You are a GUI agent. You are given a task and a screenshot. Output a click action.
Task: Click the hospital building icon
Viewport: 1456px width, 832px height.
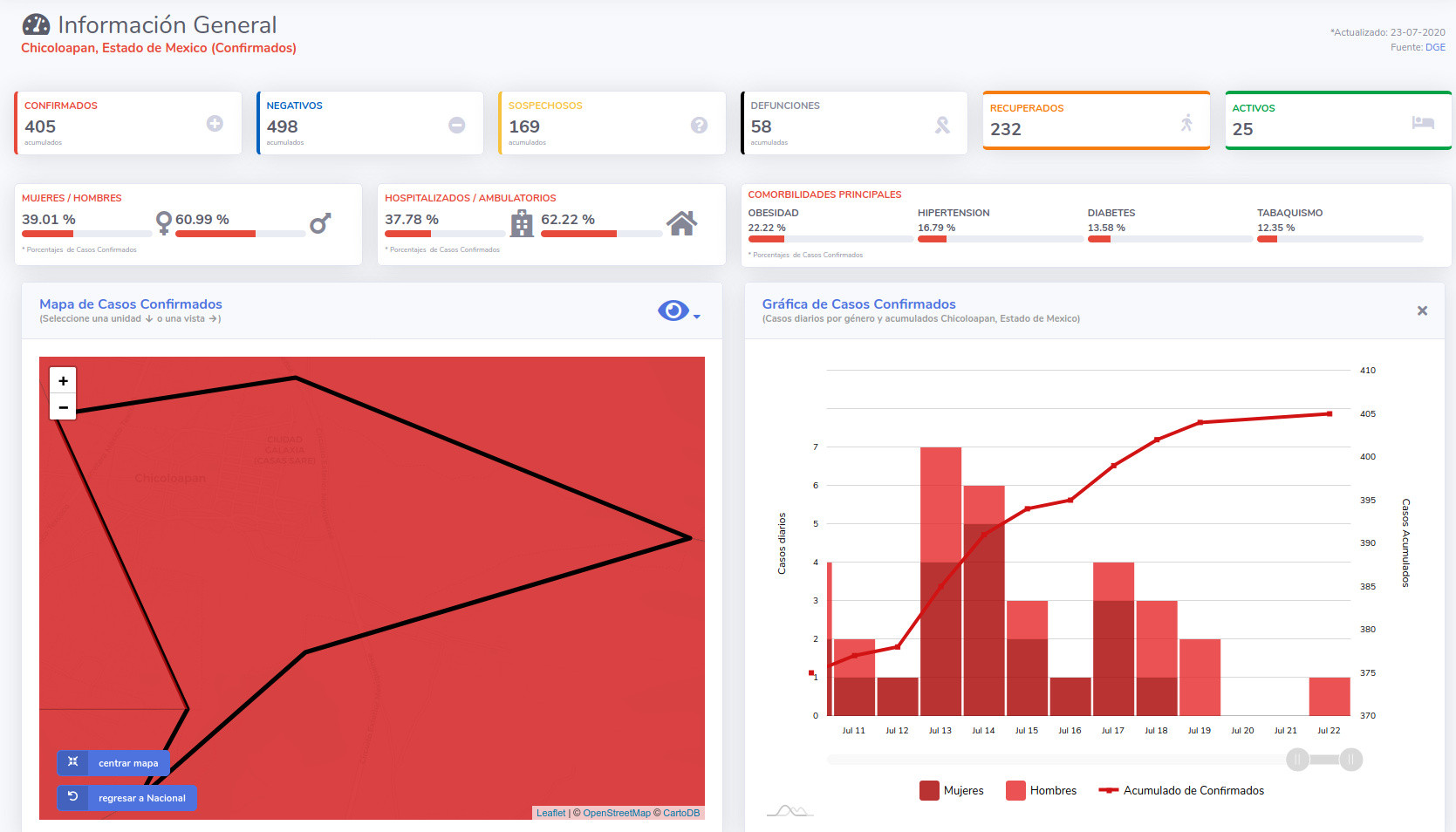(522, 224)
